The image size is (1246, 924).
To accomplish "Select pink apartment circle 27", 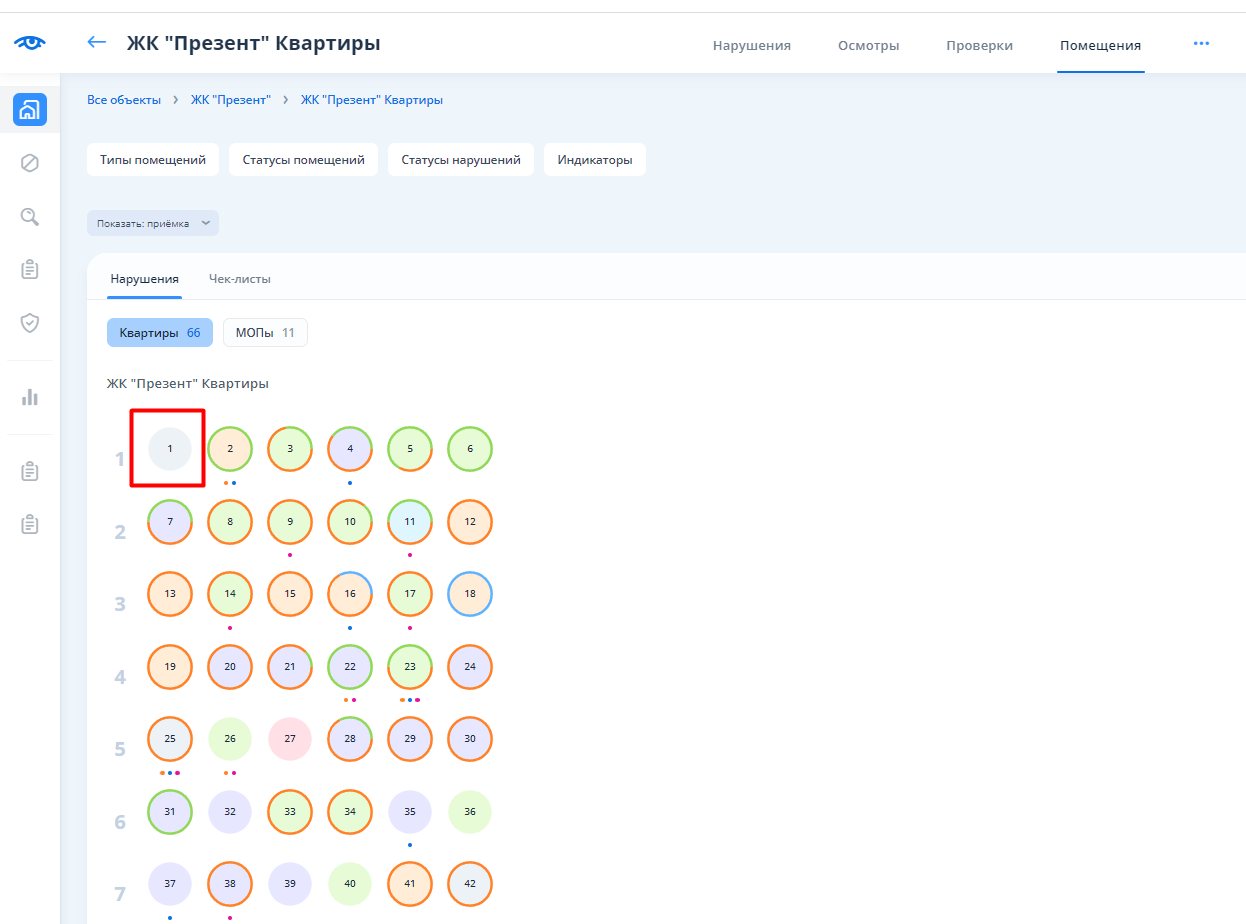I will coord(290,739).
